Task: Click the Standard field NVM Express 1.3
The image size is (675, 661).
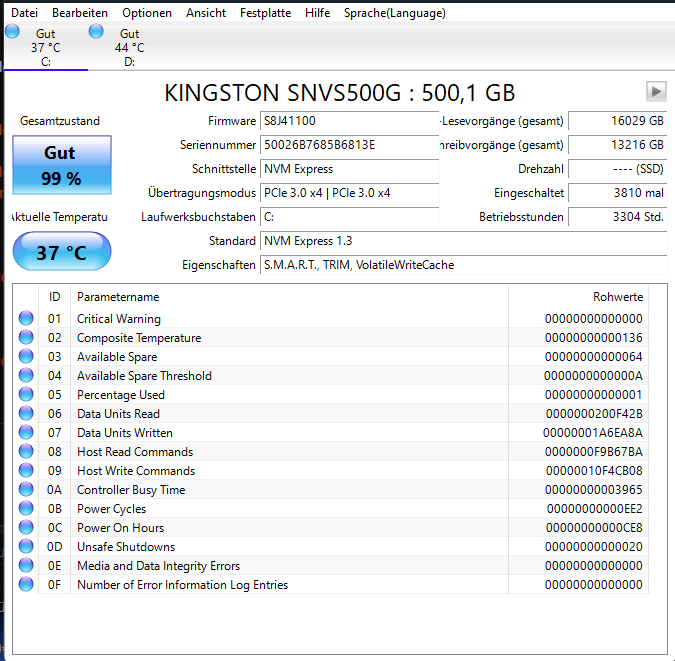Action: [x=464, y=241]
